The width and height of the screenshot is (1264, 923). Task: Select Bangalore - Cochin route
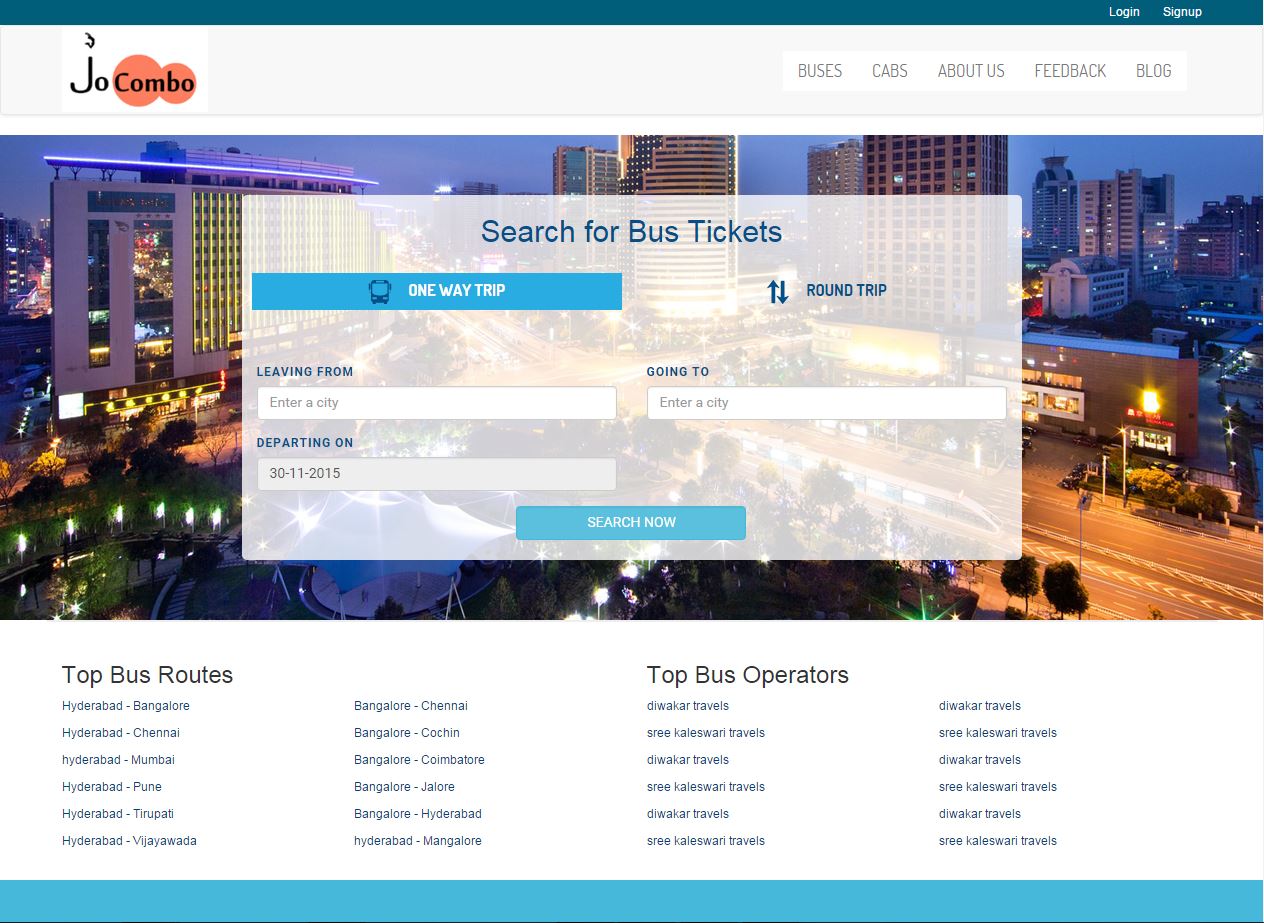[407, 733]
